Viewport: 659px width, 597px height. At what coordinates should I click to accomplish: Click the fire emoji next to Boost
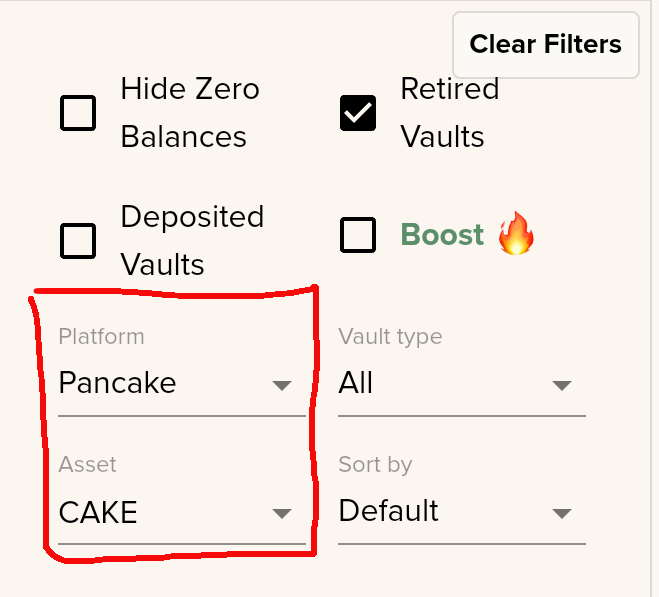point(516,233)
